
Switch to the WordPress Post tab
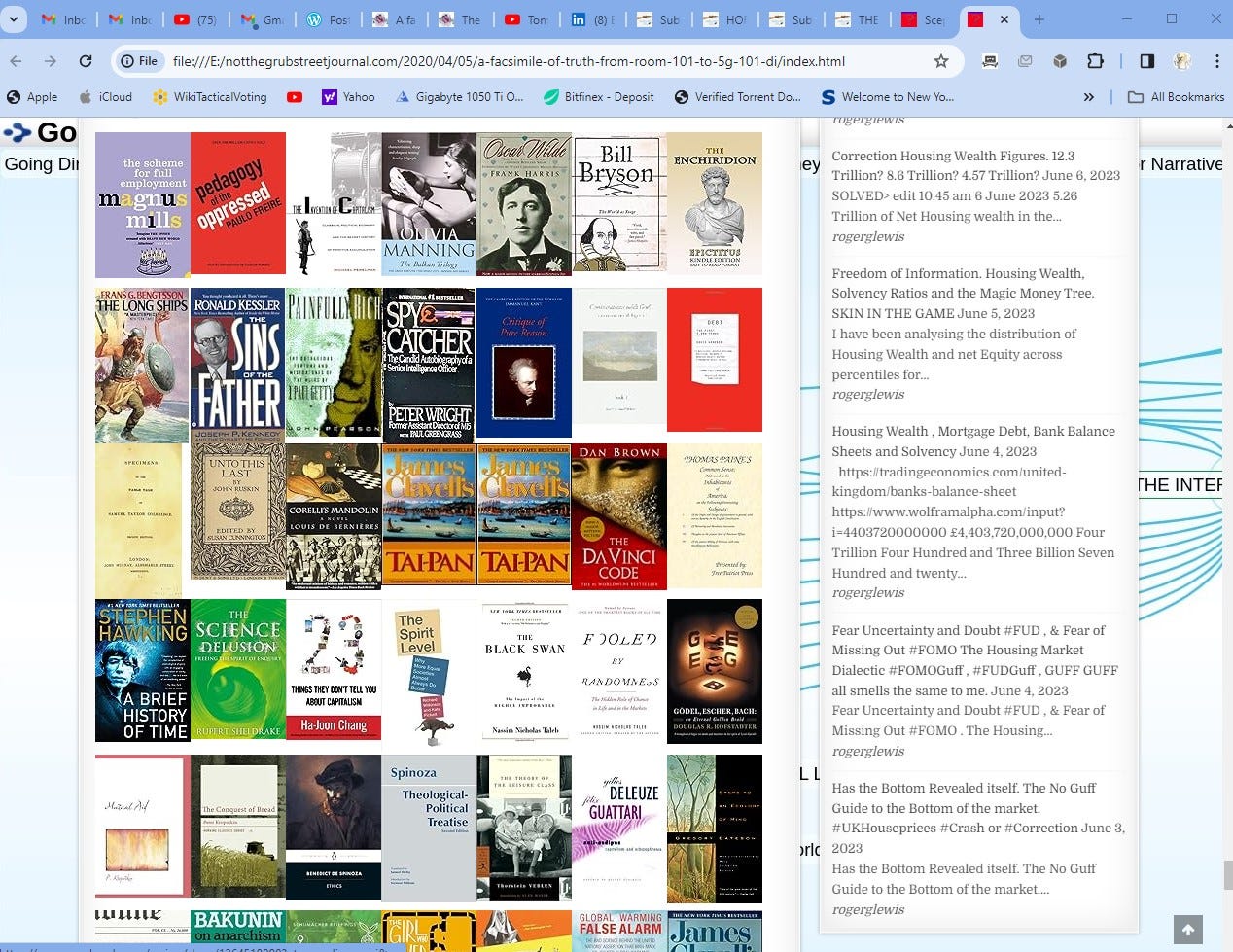tap(329, 19)
